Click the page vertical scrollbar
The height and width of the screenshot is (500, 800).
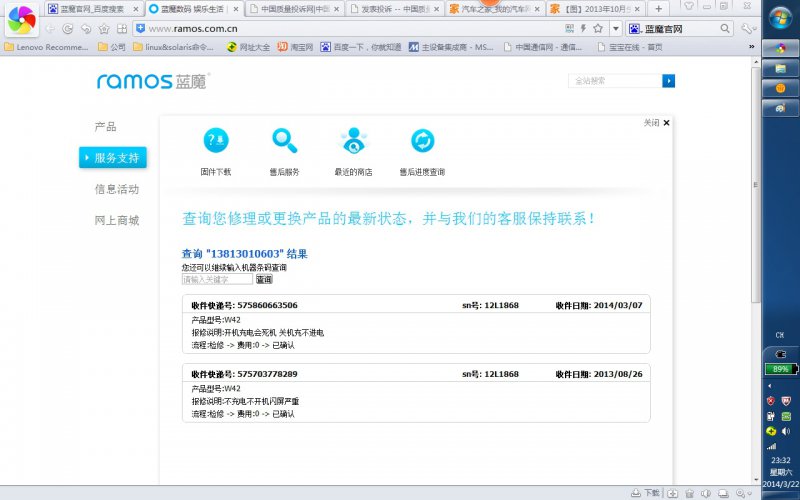[756, 184]
